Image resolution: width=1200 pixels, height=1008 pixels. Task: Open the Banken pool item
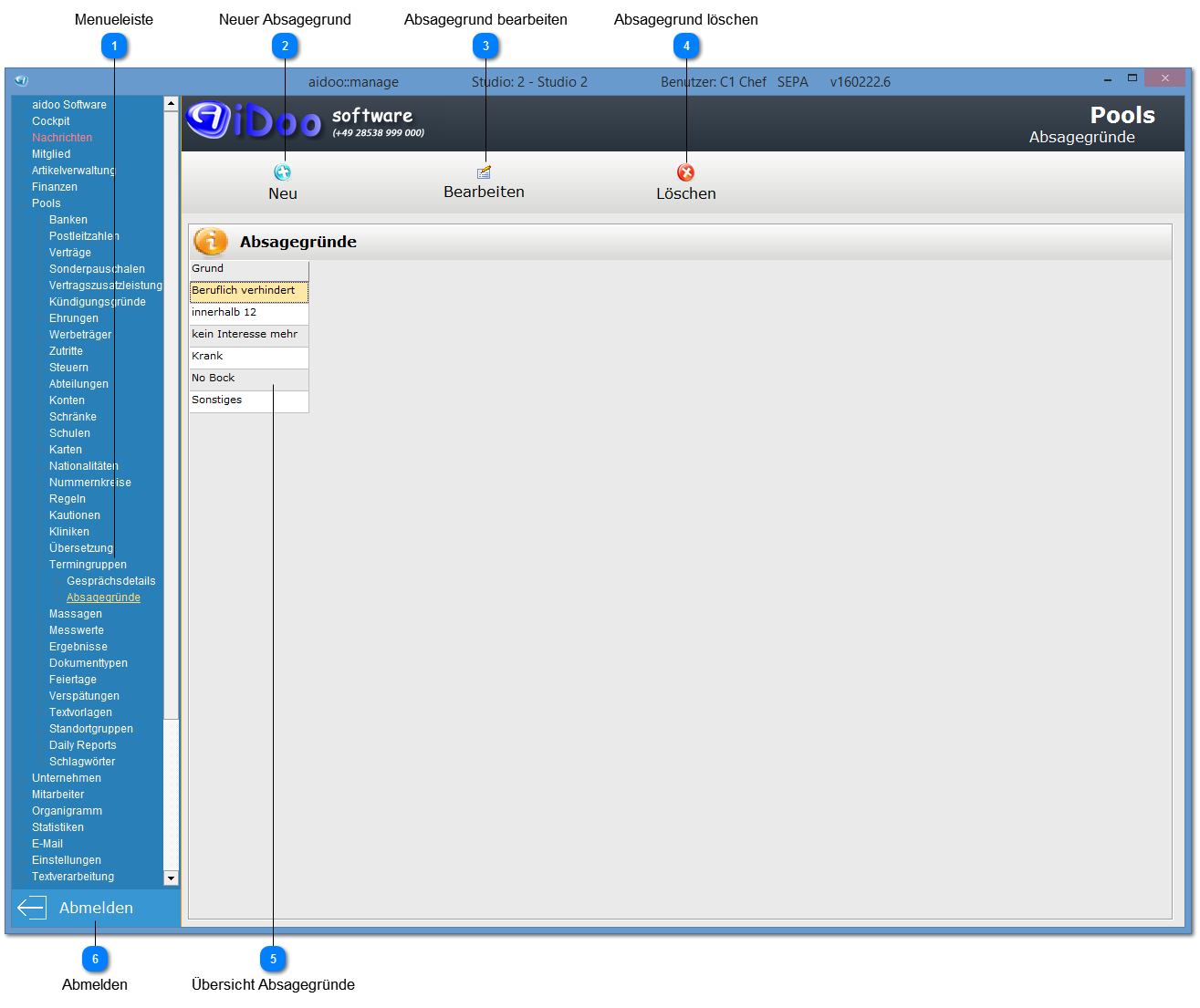[68, 220]
